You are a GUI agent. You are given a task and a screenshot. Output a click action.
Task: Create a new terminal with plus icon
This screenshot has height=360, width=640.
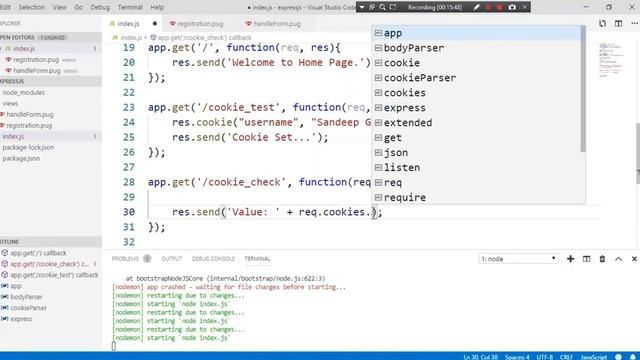(570, 259)
